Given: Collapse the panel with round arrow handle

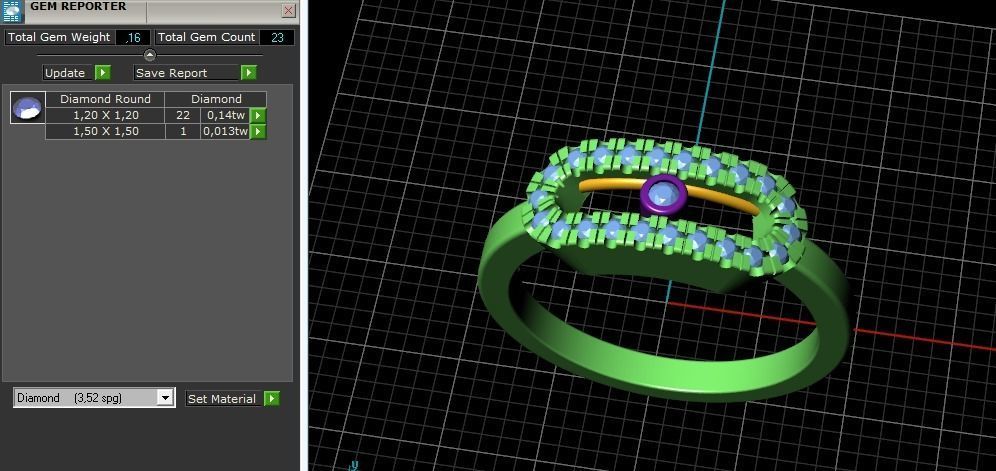Looking at the screenshot, I should click(149, 55).
